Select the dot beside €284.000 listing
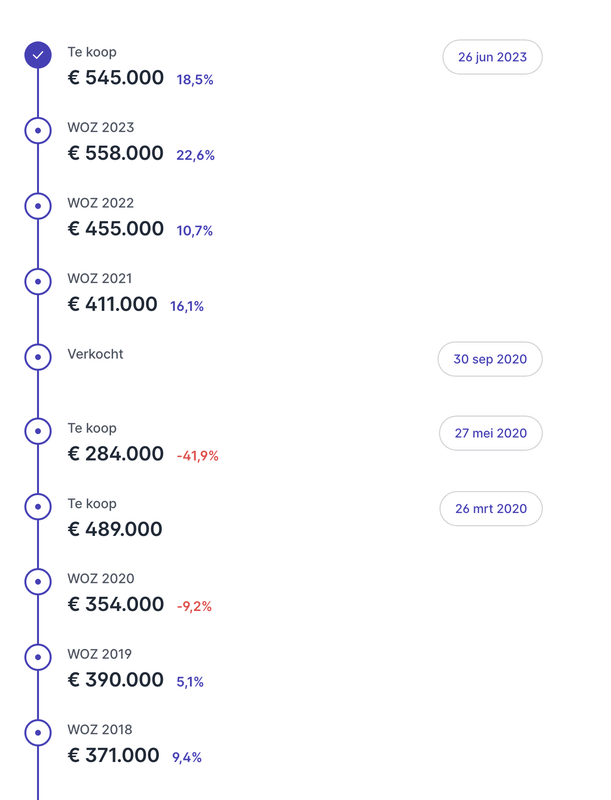The height and width of the screenshot is (800, 611). [x=38, y=431]
